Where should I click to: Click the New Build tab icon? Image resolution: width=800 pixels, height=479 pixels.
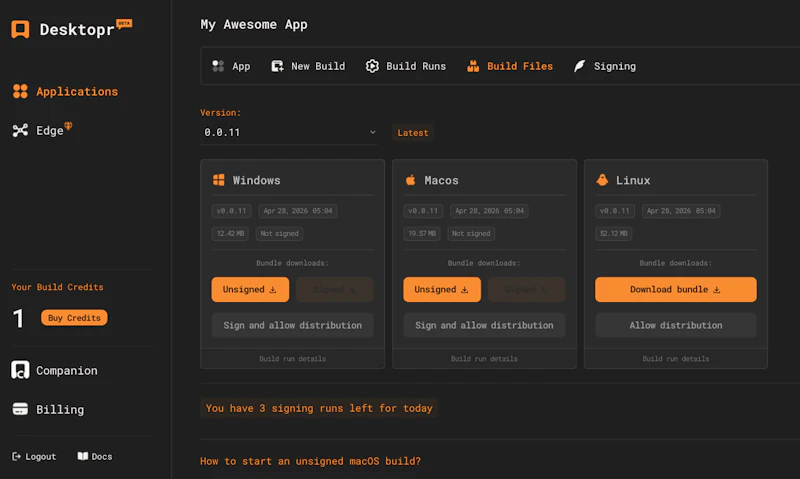point(278,66)
